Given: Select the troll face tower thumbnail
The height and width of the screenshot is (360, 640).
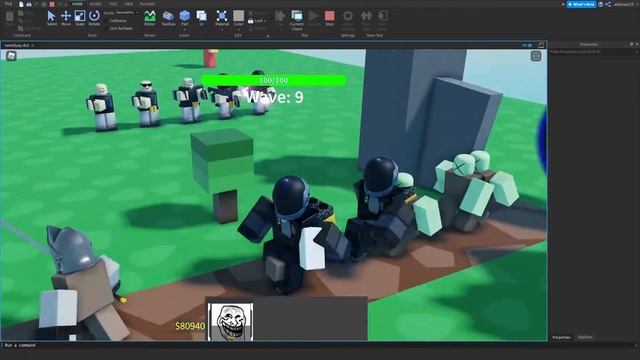Looking at the screenshot, I should tap(230, 322).
